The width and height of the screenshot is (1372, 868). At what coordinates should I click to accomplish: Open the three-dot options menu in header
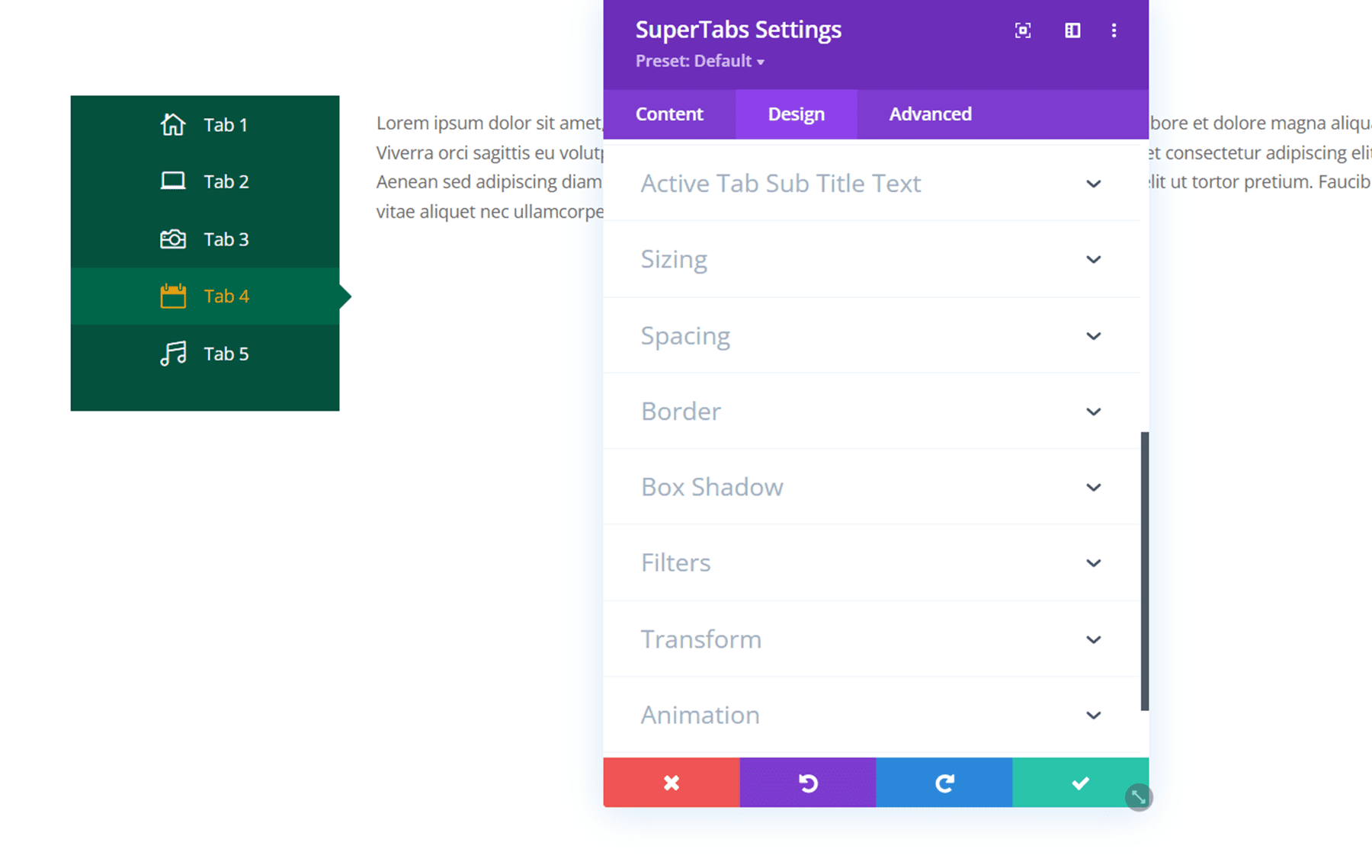1114,30
